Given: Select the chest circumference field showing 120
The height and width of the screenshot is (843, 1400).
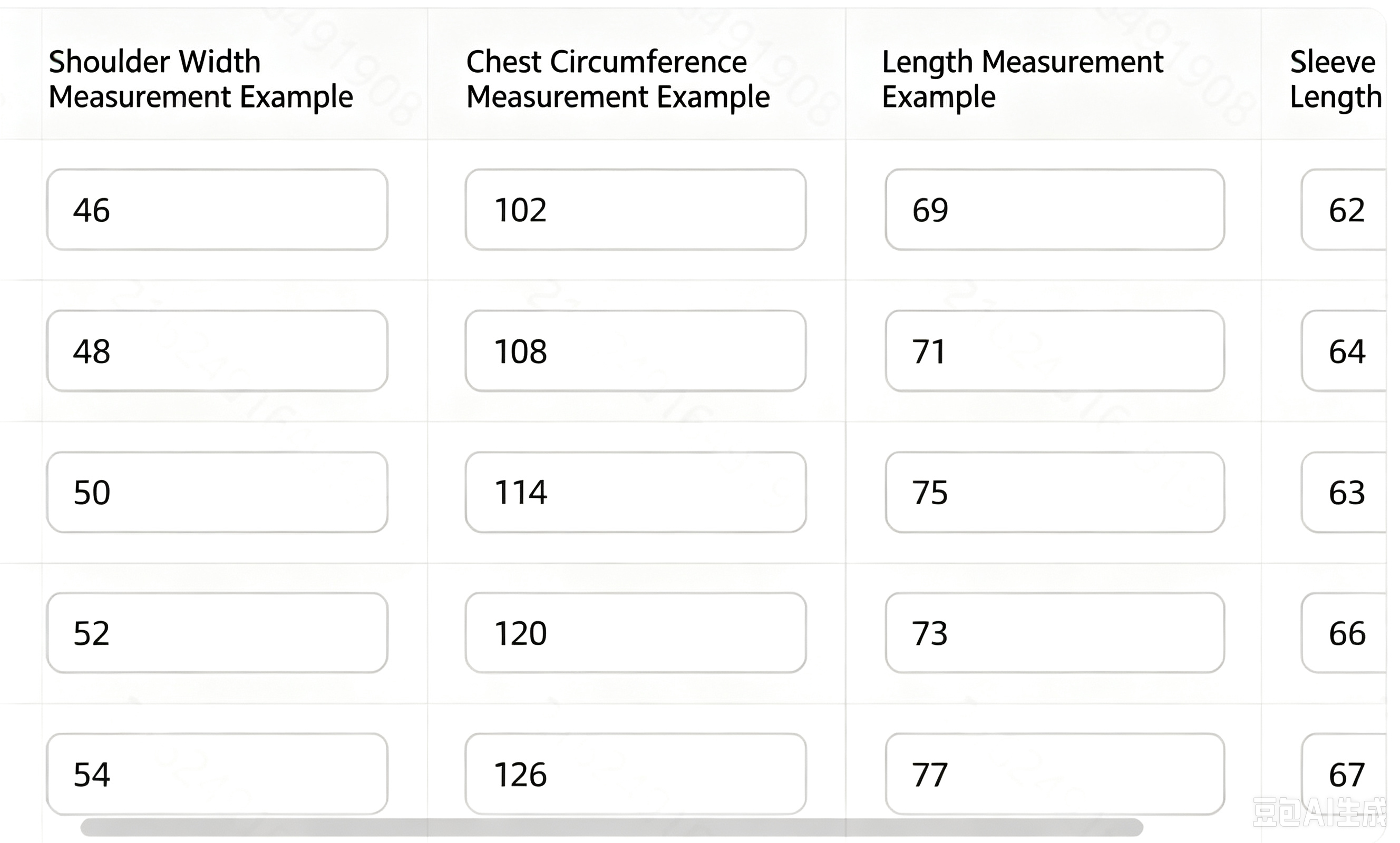Looking at the screenshot, I should (635, 633).
